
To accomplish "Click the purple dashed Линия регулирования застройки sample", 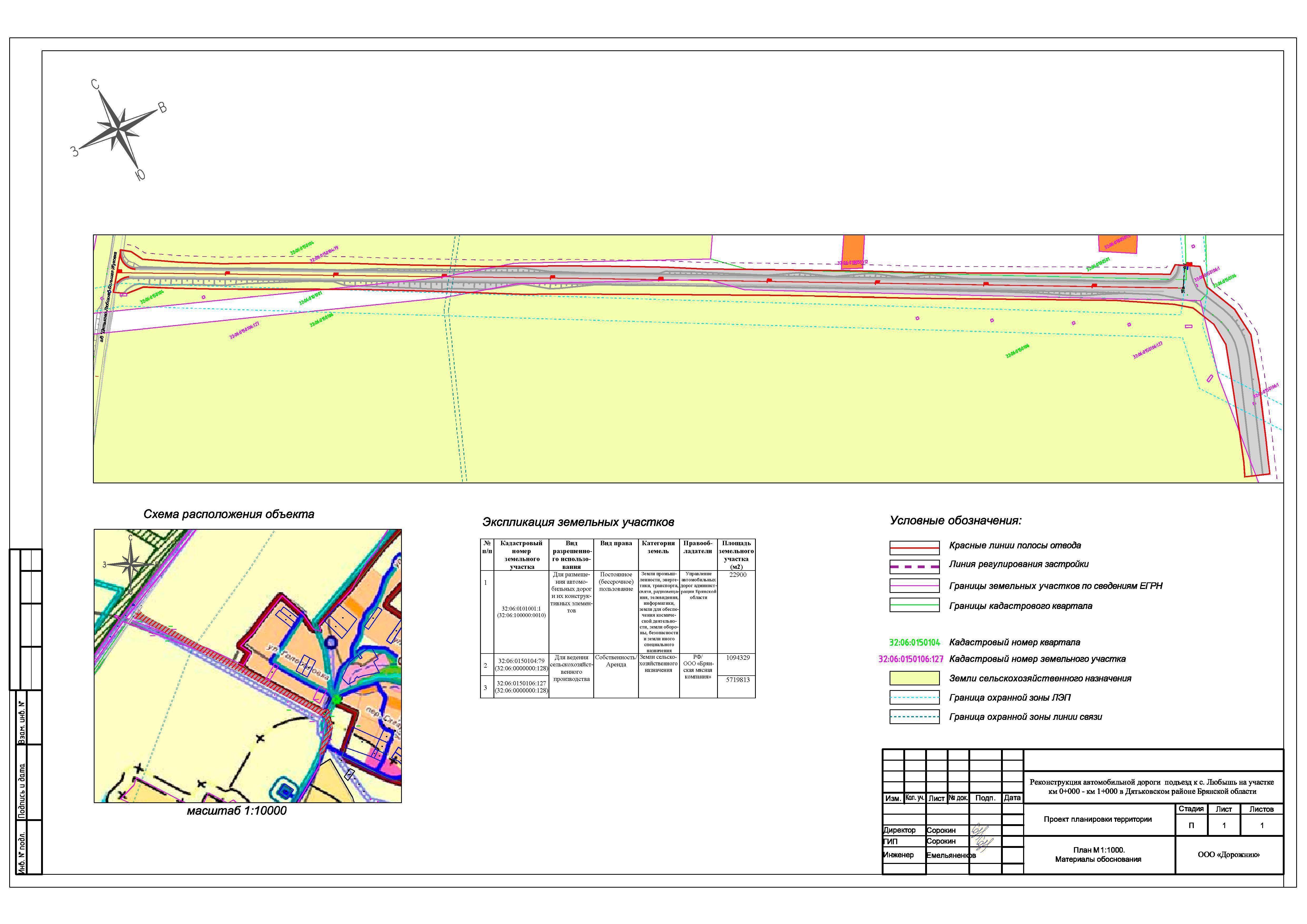I will pos(914,567).
